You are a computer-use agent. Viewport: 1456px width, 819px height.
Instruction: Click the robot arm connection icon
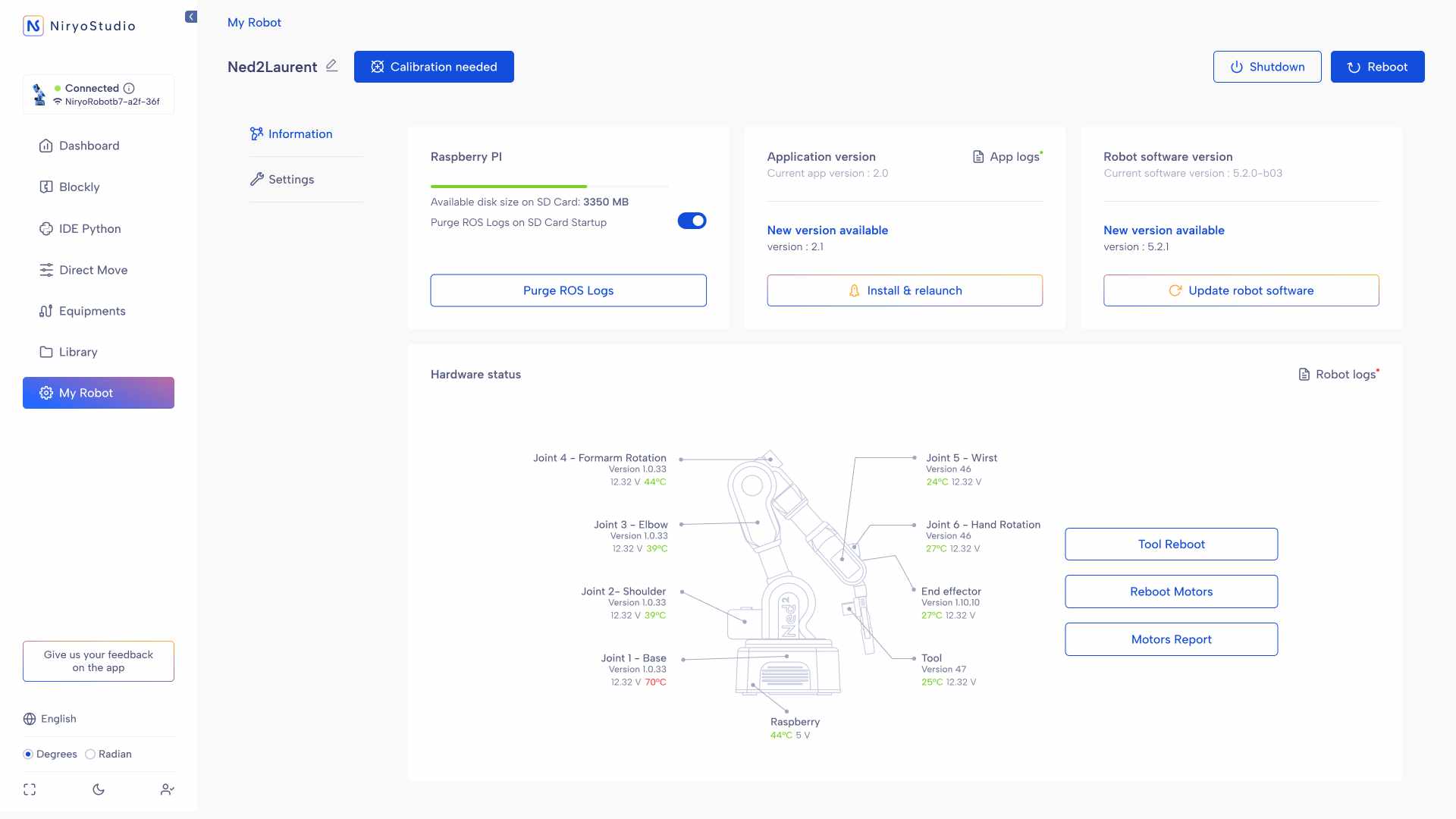pos(39,95)
